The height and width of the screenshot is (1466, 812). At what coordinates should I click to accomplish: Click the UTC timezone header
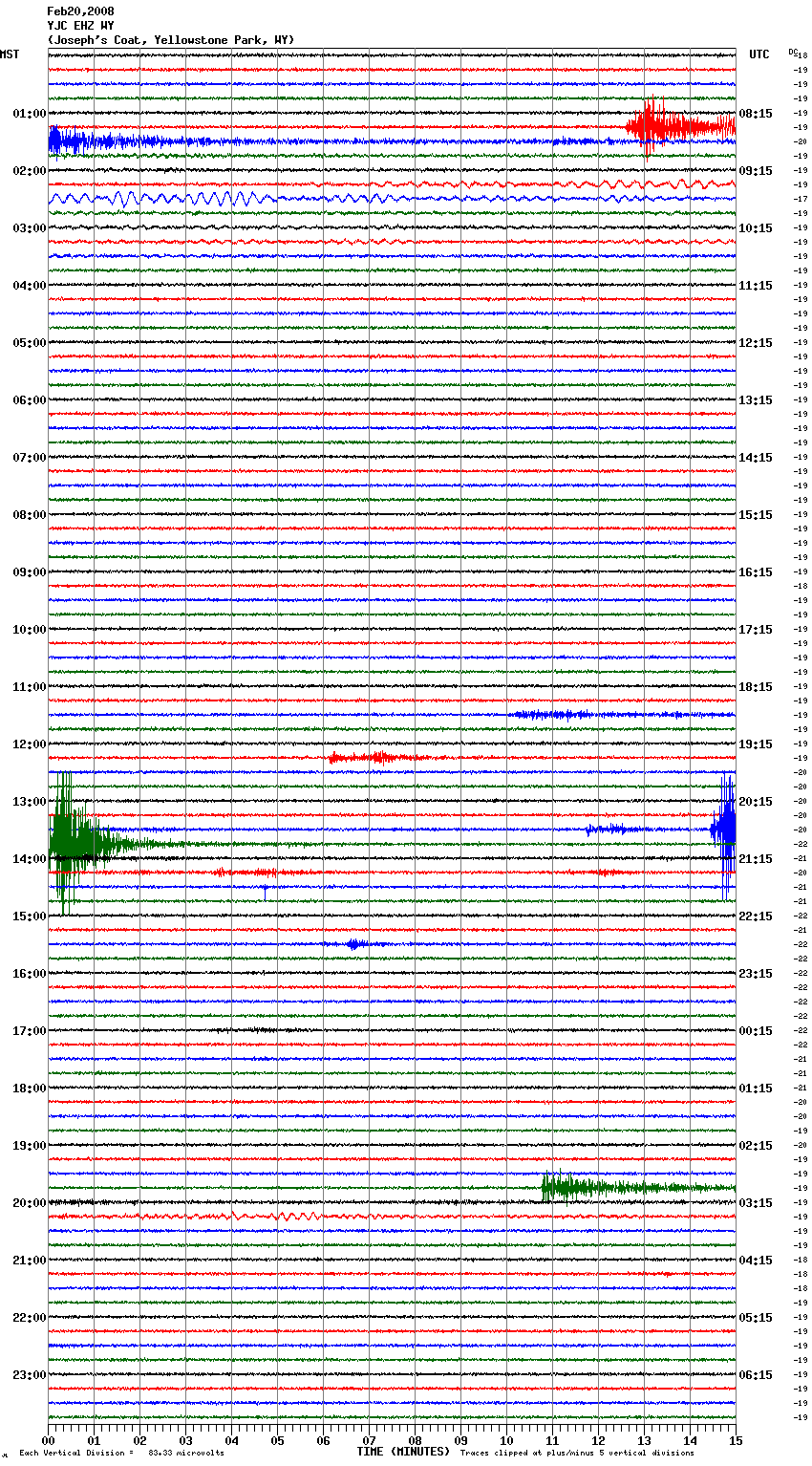pyautogui.click(x=759, y=54)
